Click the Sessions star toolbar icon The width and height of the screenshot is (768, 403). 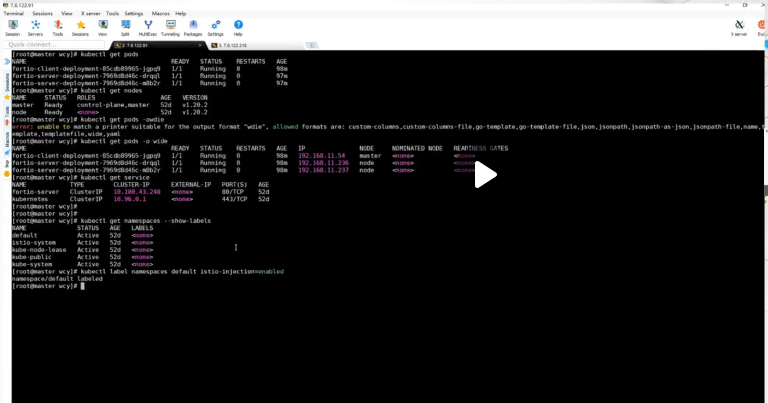coord(80,28)
